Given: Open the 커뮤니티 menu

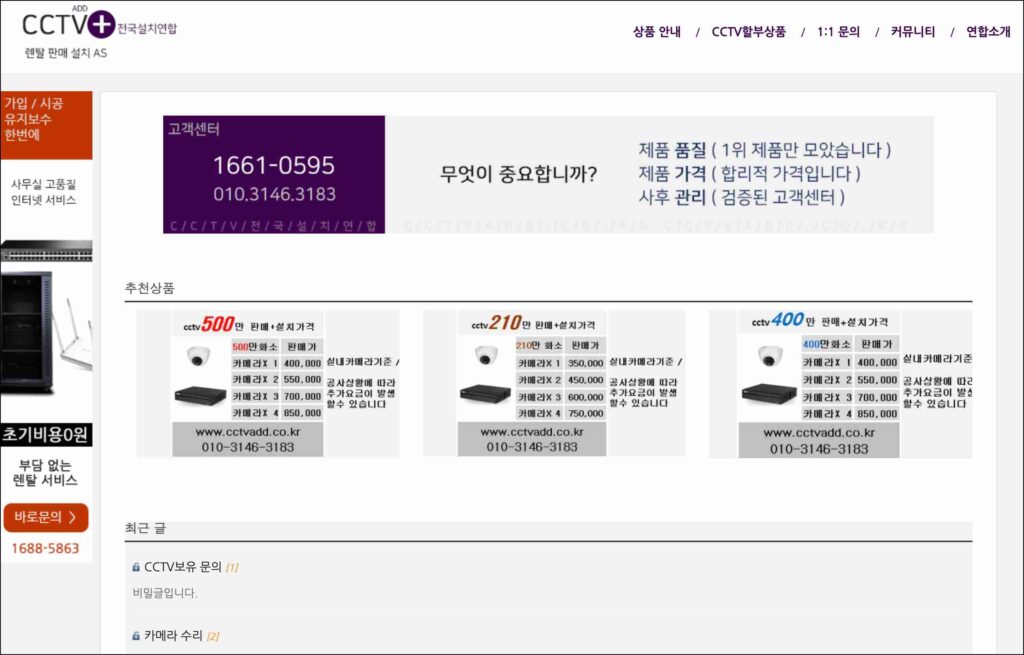Looking at the screenshot, I should (x=912, y=32).
